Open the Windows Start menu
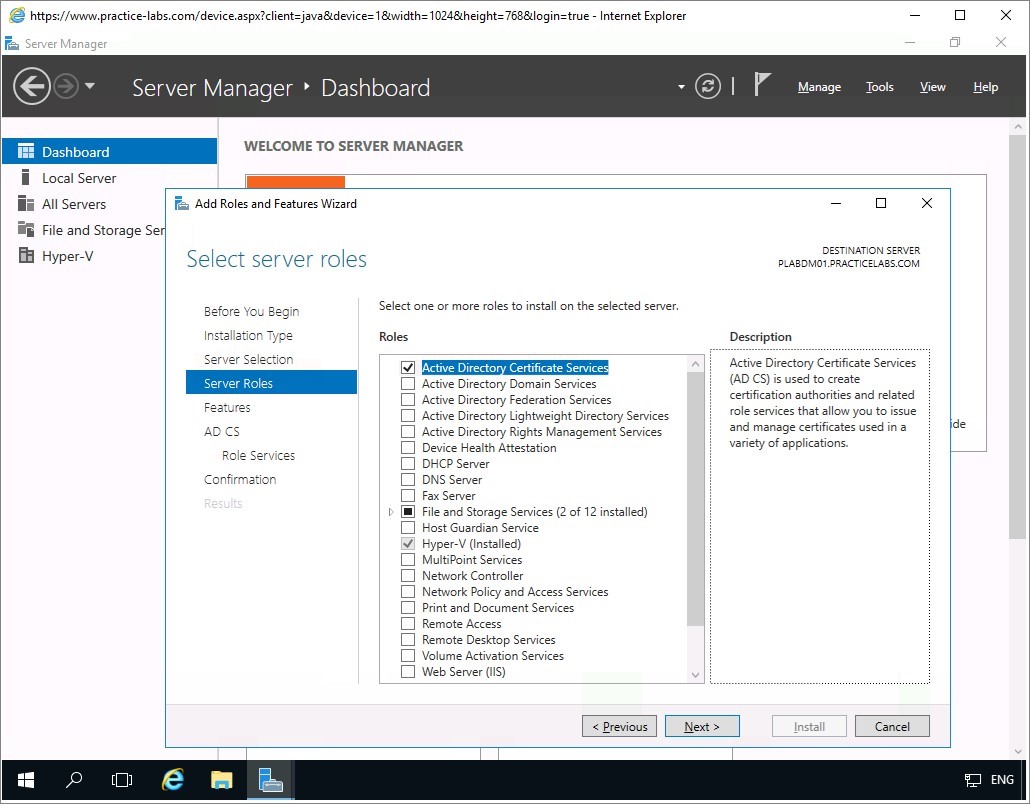This screenshot has width=1030, height=804. [26, 780]
